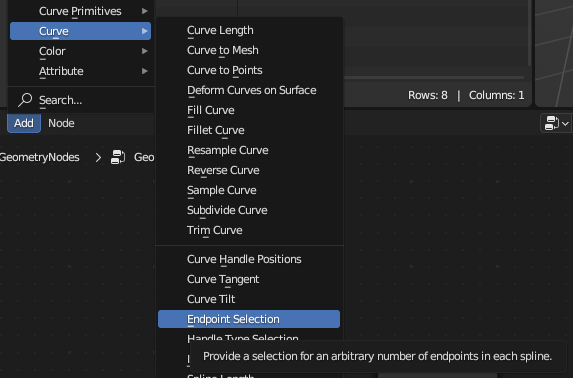Add a Subdivide Curve node

click(x=249, y=210)
